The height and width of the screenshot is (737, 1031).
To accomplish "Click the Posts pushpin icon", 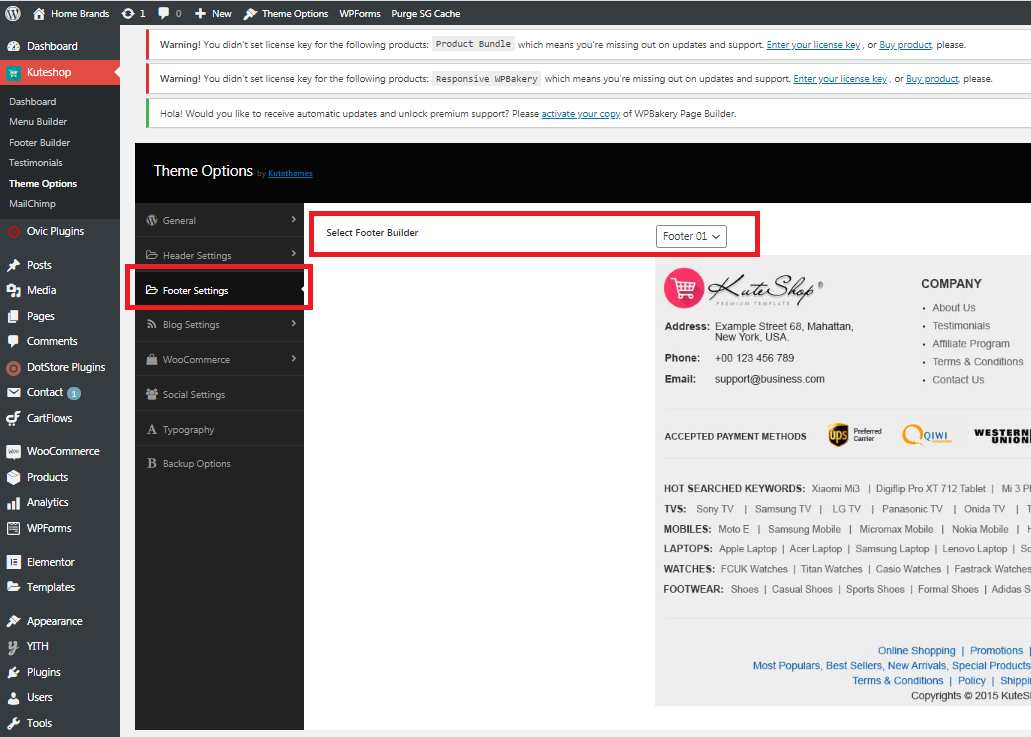I will (13, 265).
